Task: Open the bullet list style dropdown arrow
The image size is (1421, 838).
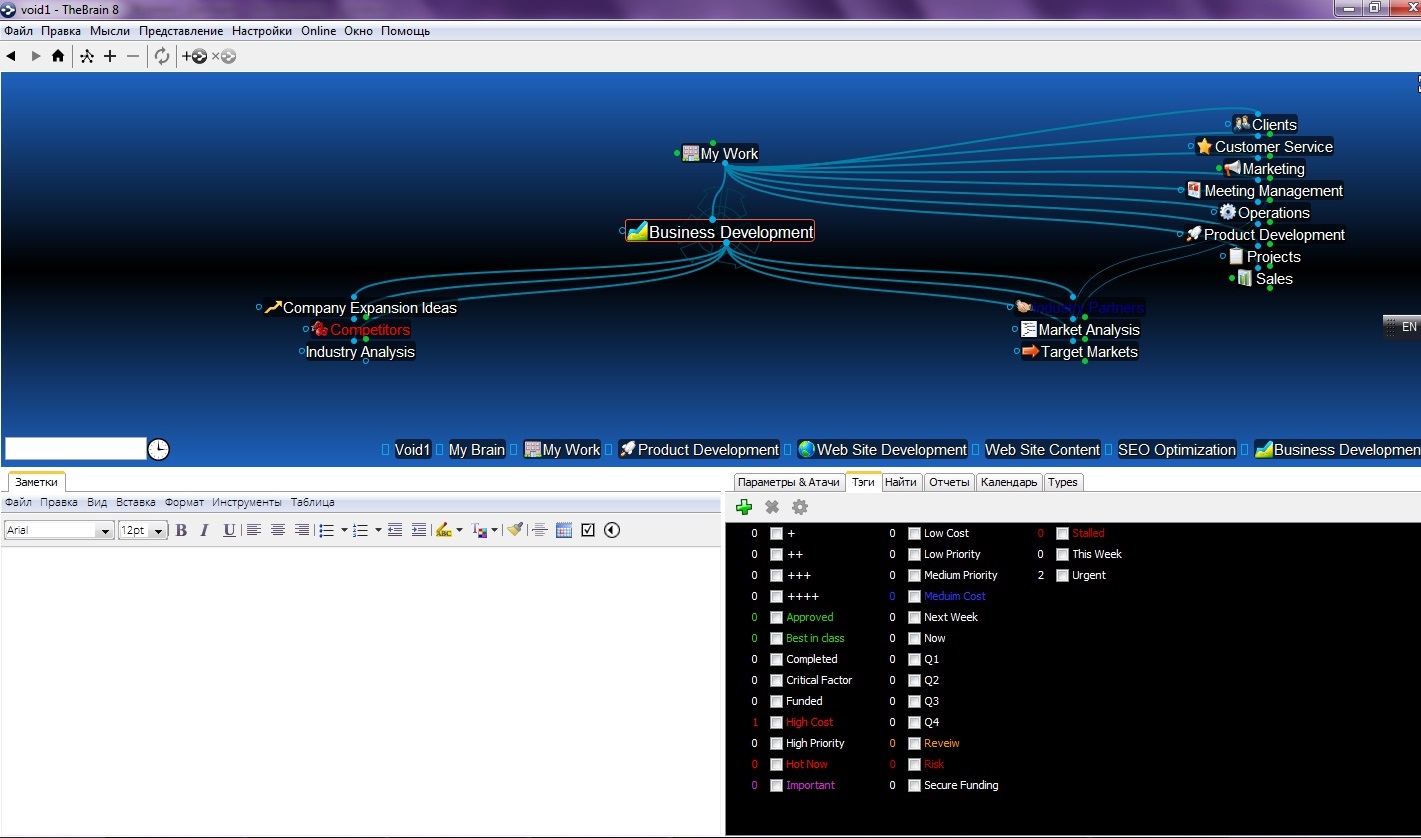Action: point(344,530)
